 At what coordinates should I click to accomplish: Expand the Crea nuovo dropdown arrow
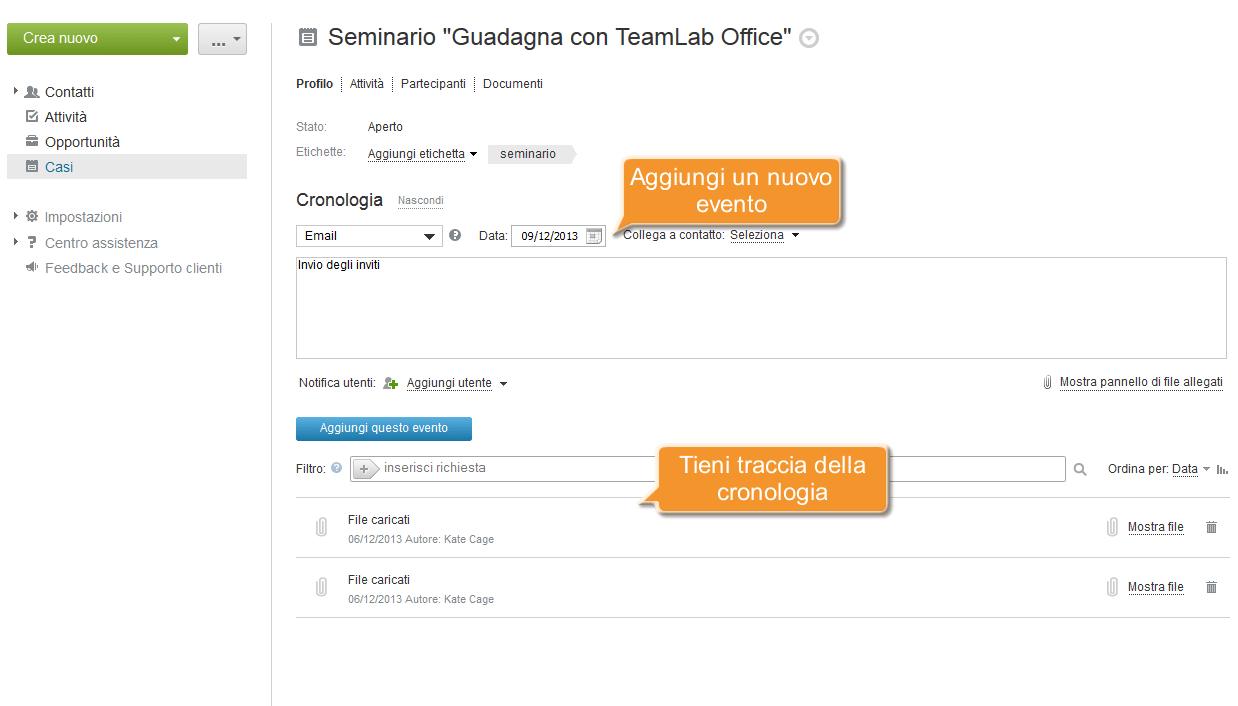[x=176, y=39]
